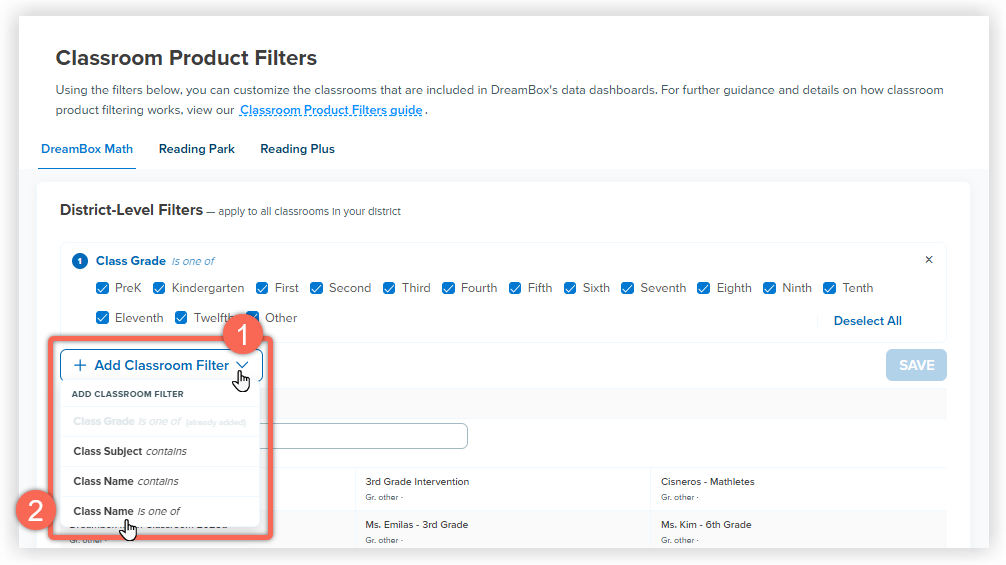This screenshot has width=1006, height=565.
Task: Uncheck the Kindergarten checkbox
Action: pos(159,288)
